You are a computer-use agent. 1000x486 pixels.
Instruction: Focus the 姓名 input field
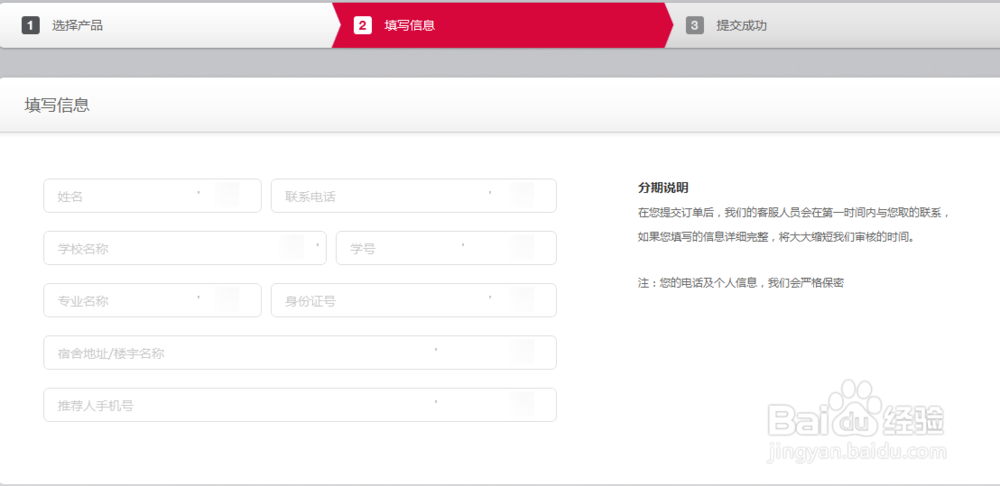(152, 196)
